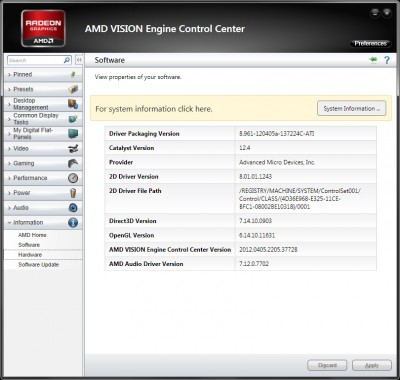Collapse the Information section
The image size is (400, 380).
click(43, 222)
